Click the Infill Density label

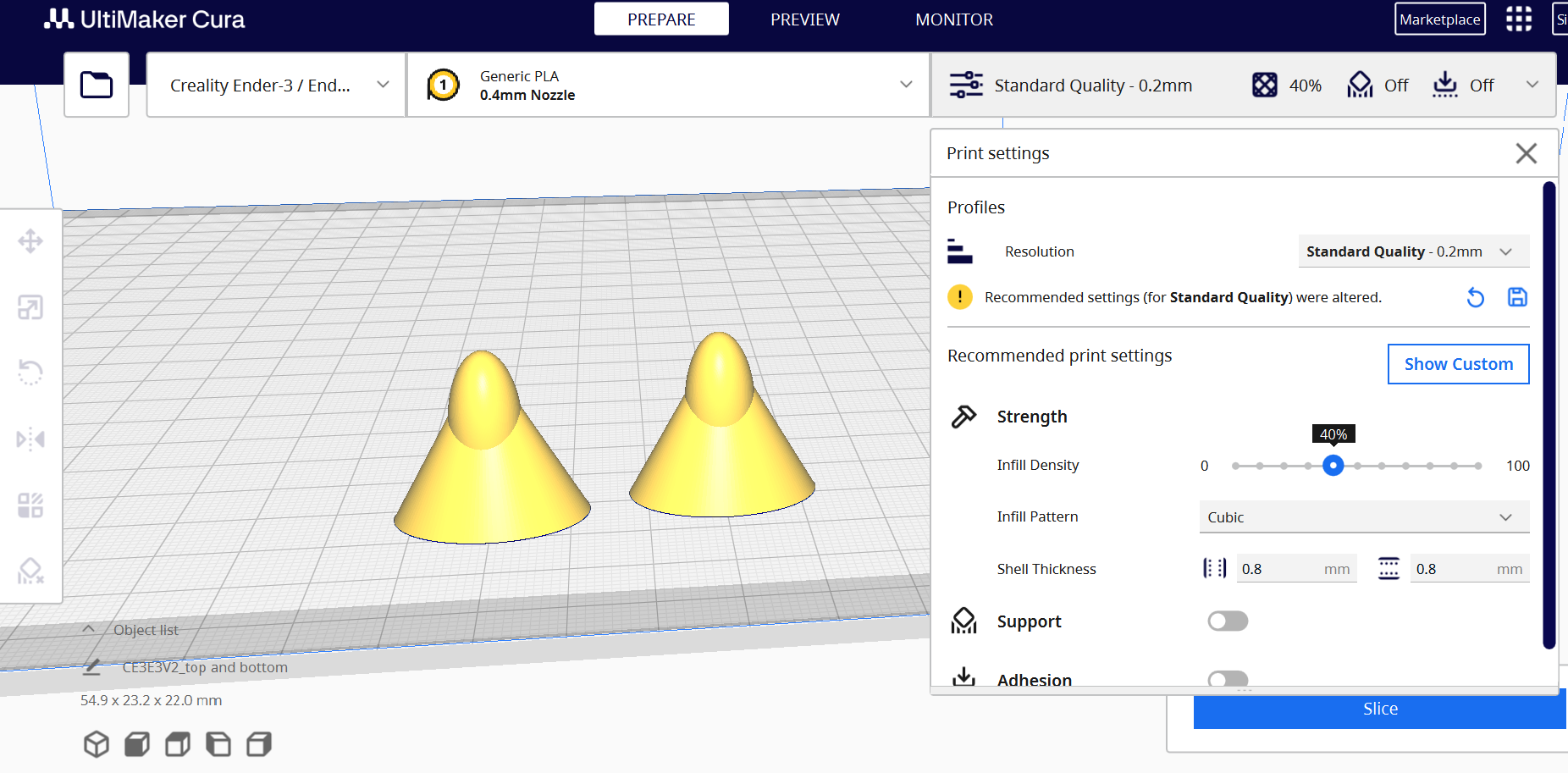click(x=1038, y=466)
